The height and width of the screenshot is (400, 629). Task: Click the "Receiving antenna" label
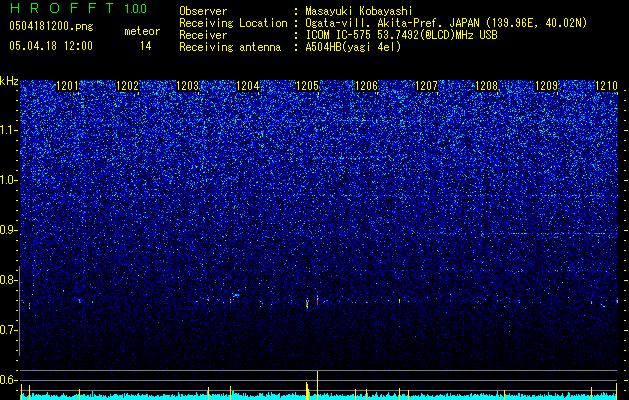click(230, 47)
